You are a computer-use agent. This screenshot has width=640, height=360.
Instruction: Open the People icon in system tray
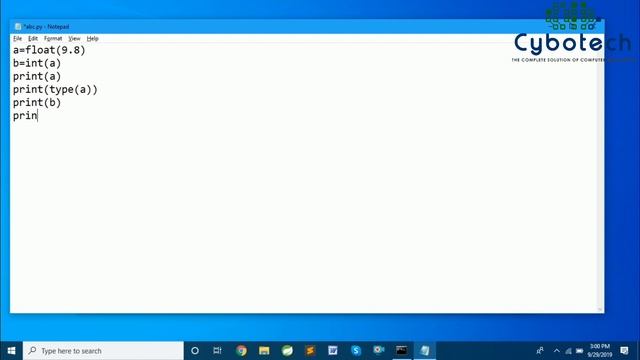point(540,351)
